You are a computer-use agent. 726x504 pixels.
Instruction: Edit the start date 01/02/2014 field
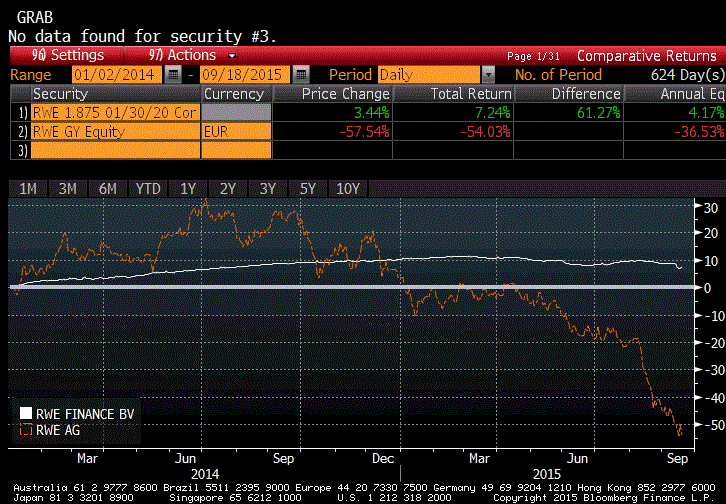[117, 75]
